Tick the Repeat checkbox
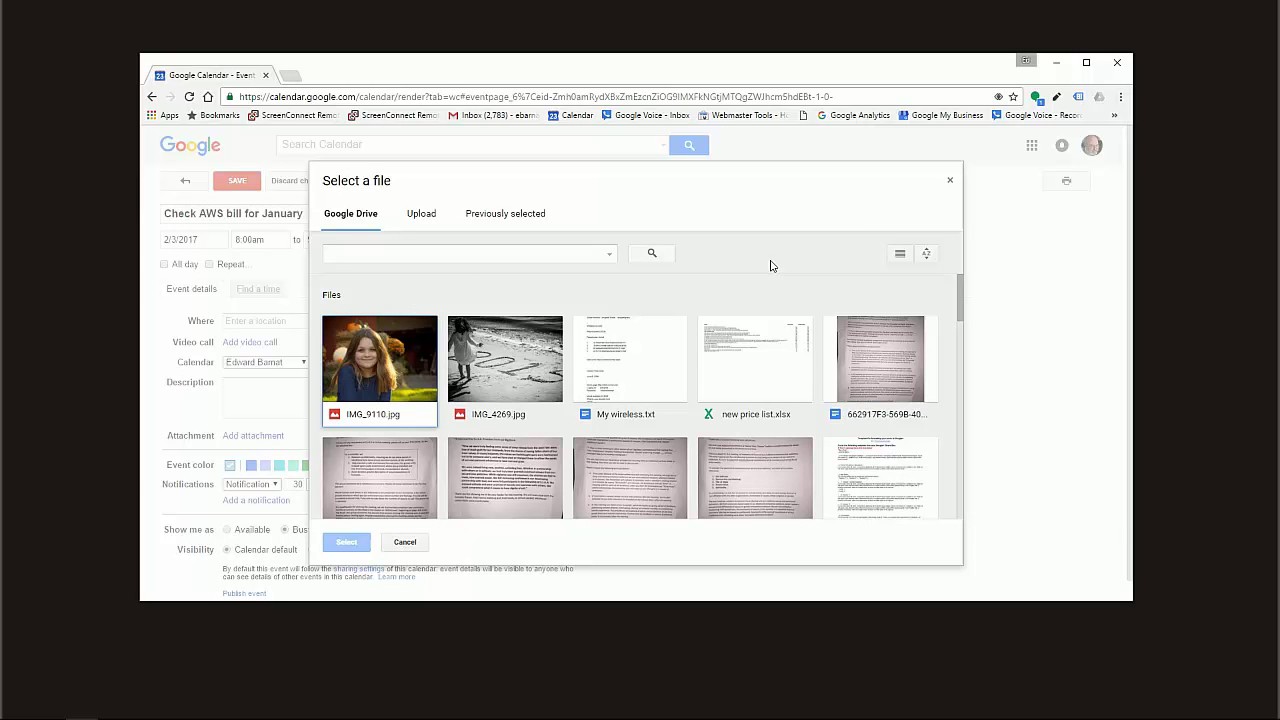The height and width of the screenshot is (720, 1280). click(209, 264)
